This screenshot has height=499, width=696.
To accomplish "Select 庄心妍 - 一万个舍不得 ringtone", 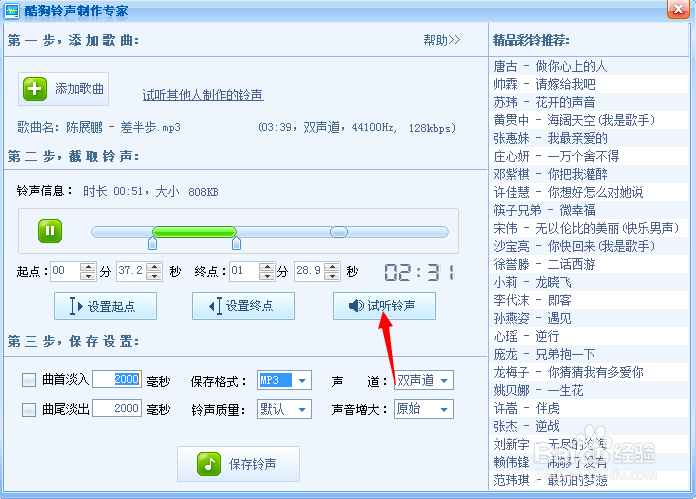I will click(588, 156).
